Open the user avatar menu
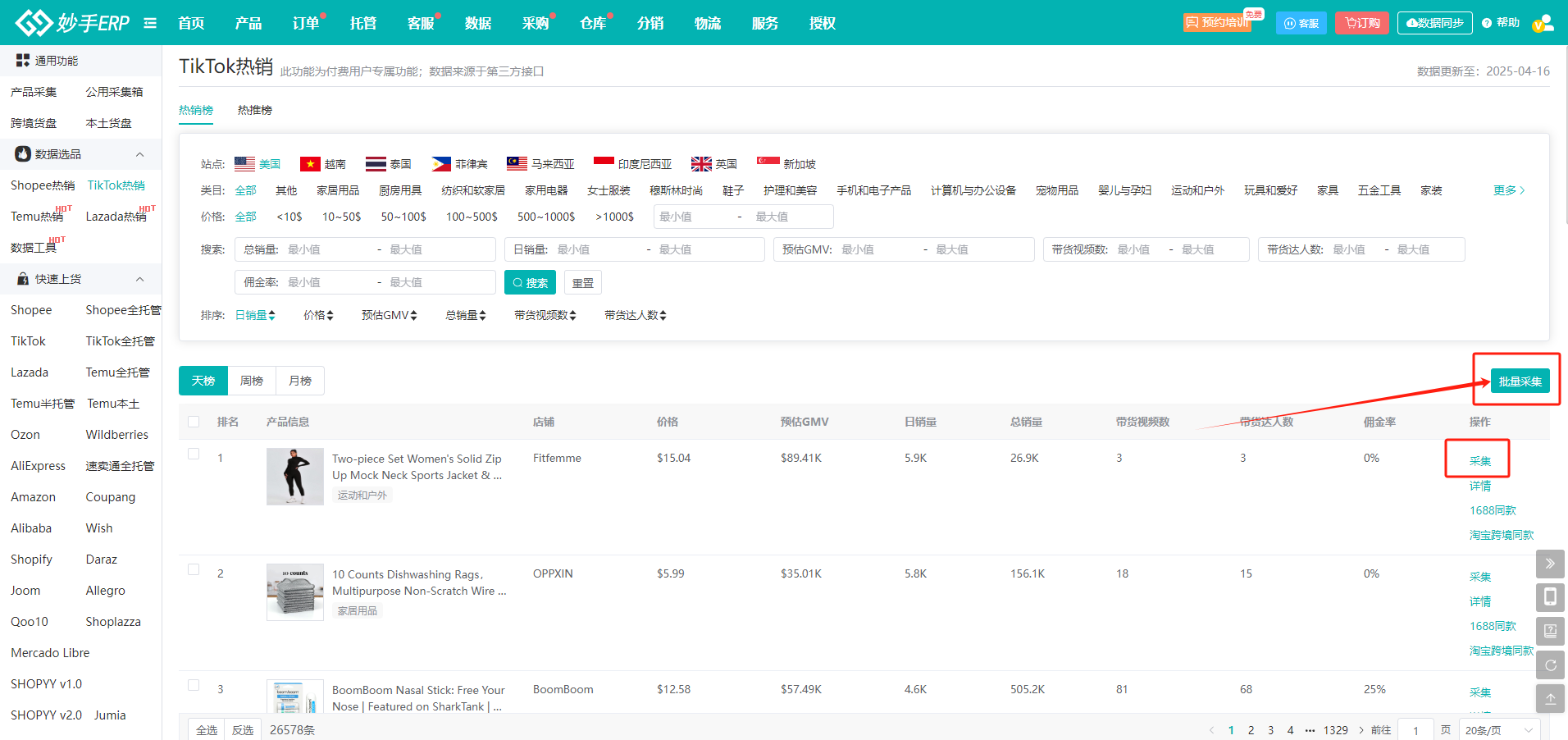Image resolution: width=1568 pixels, height=740 pixels. tap(1543, 23)
